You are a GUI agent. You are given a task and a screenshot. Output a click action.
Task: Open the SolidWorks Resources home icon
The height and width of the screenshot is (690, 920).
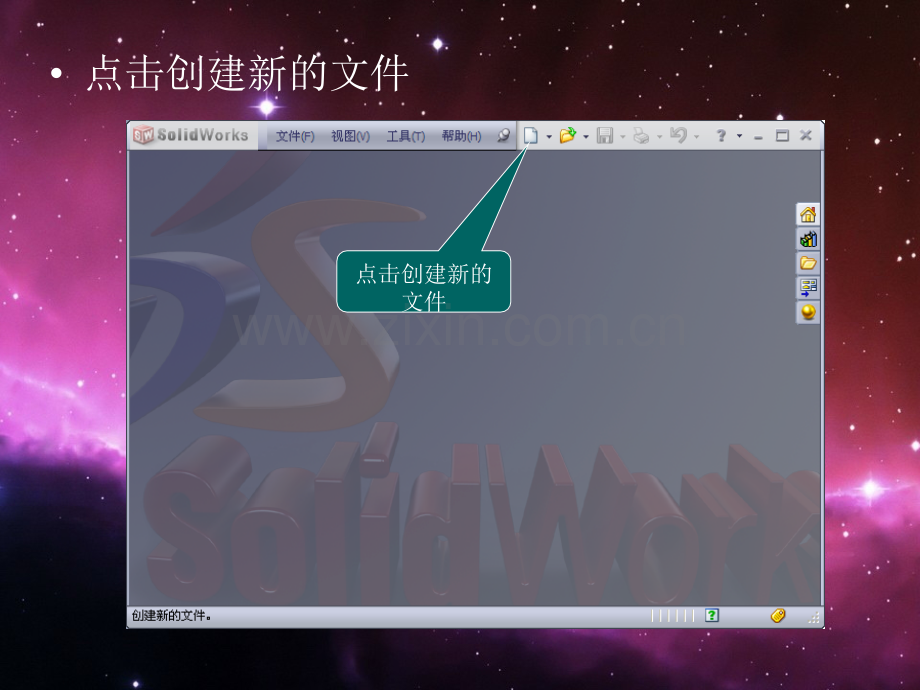808,215
